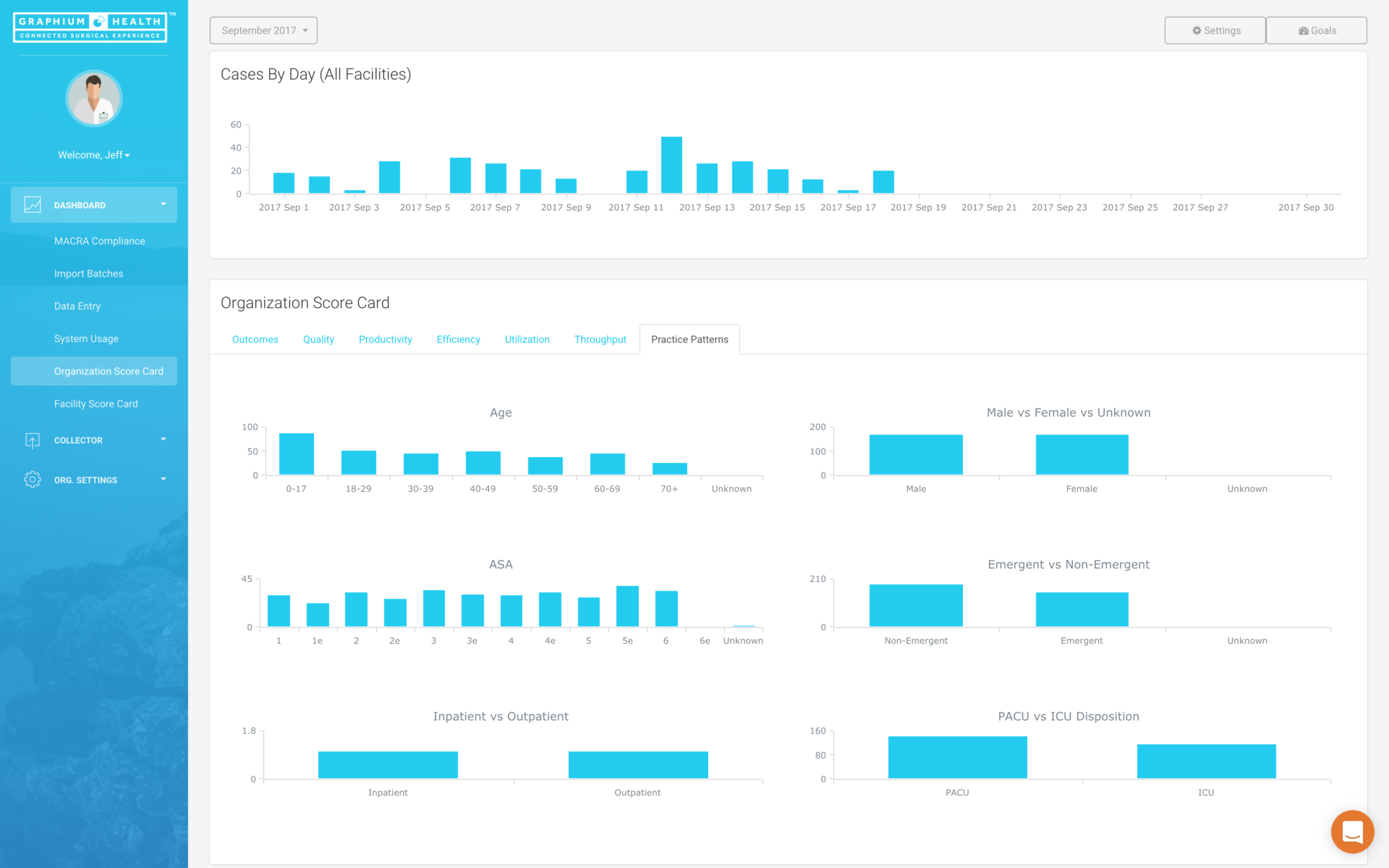
Task: Open Import Batches in sidebar
Action: [89, 274]
